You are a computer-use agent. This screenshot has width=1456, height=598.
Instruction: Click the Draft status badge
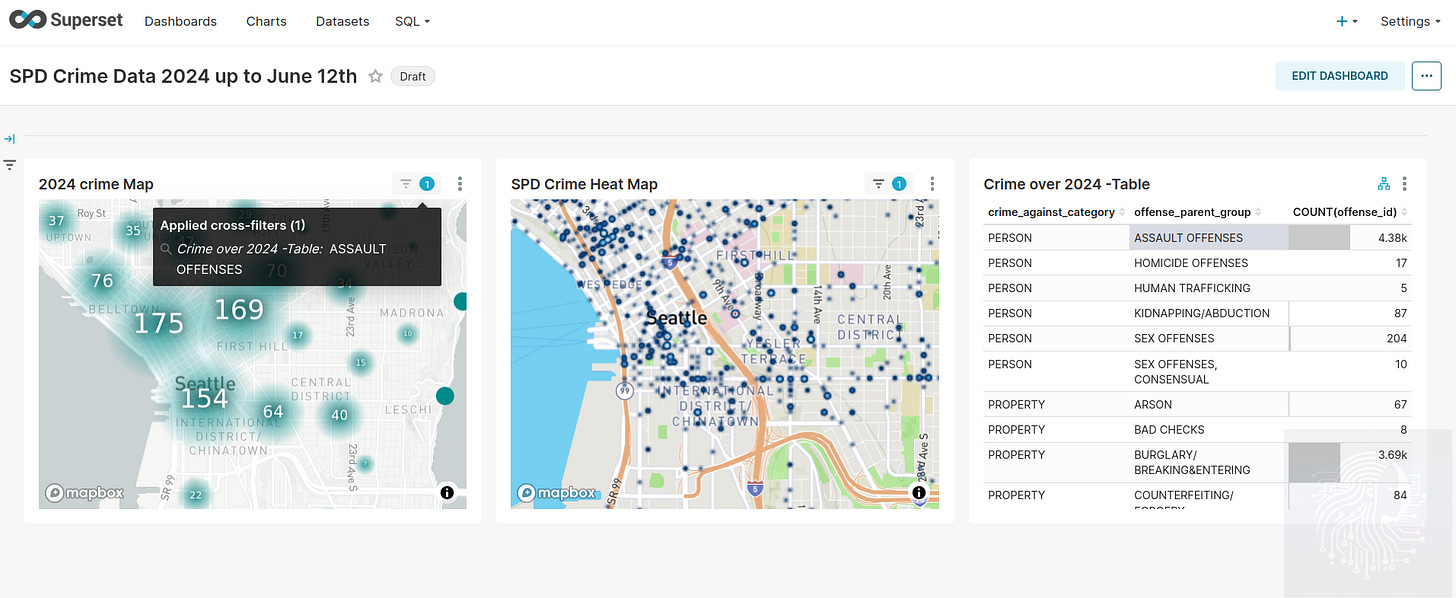click(413, 76)
